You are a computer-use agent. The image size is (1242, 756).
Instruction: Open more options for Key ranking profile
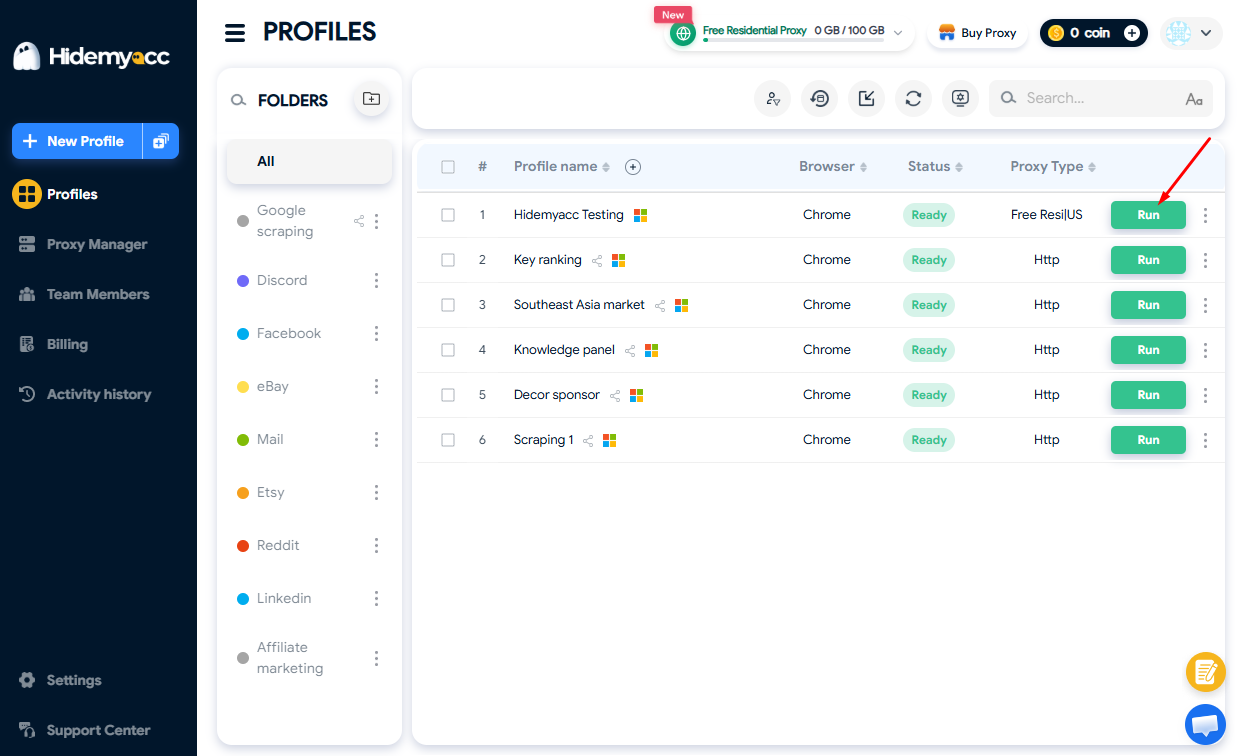[x=1205, y=260]
